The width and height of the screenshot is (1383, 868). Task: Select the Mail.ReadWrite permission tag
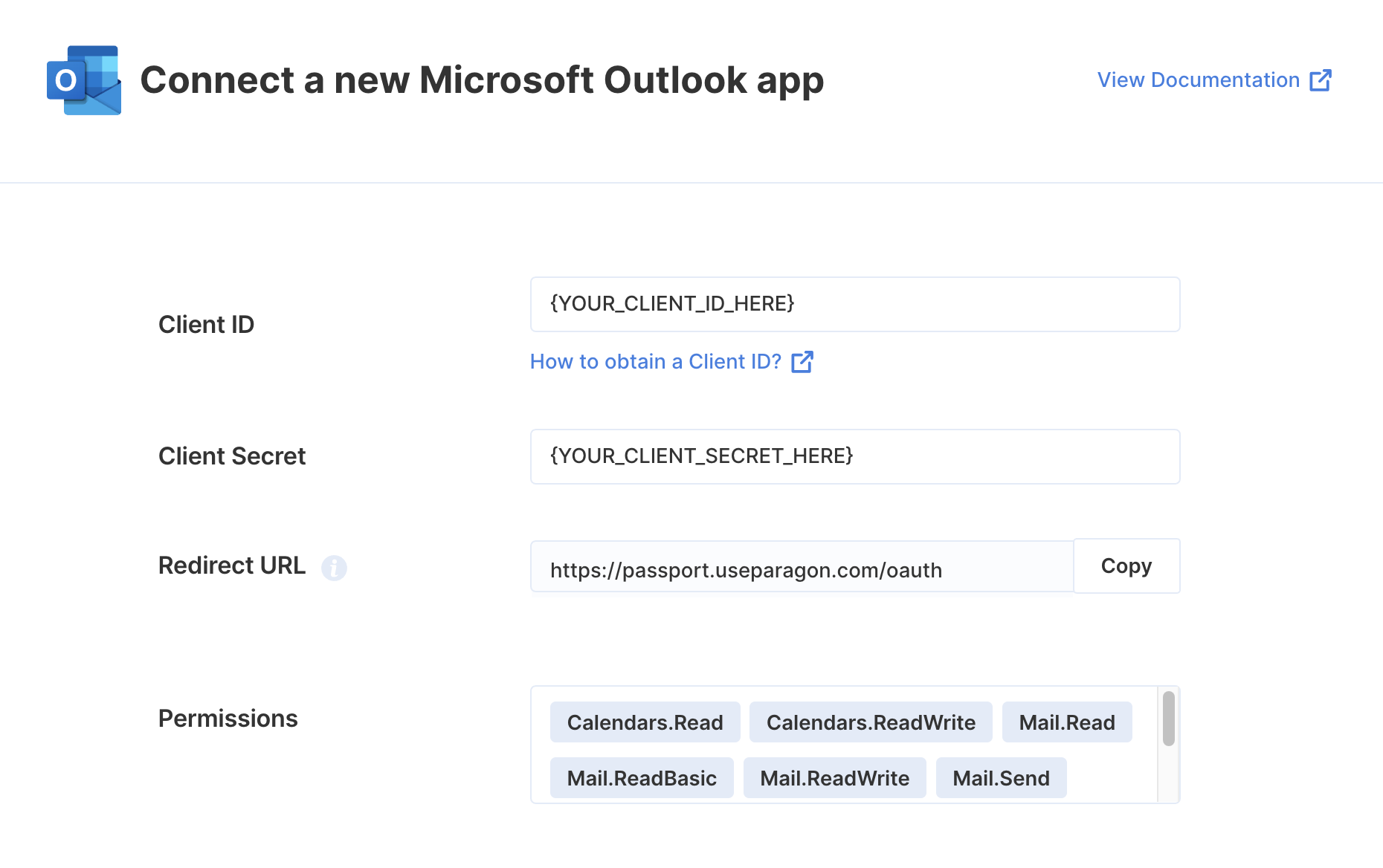coord(834,778)
